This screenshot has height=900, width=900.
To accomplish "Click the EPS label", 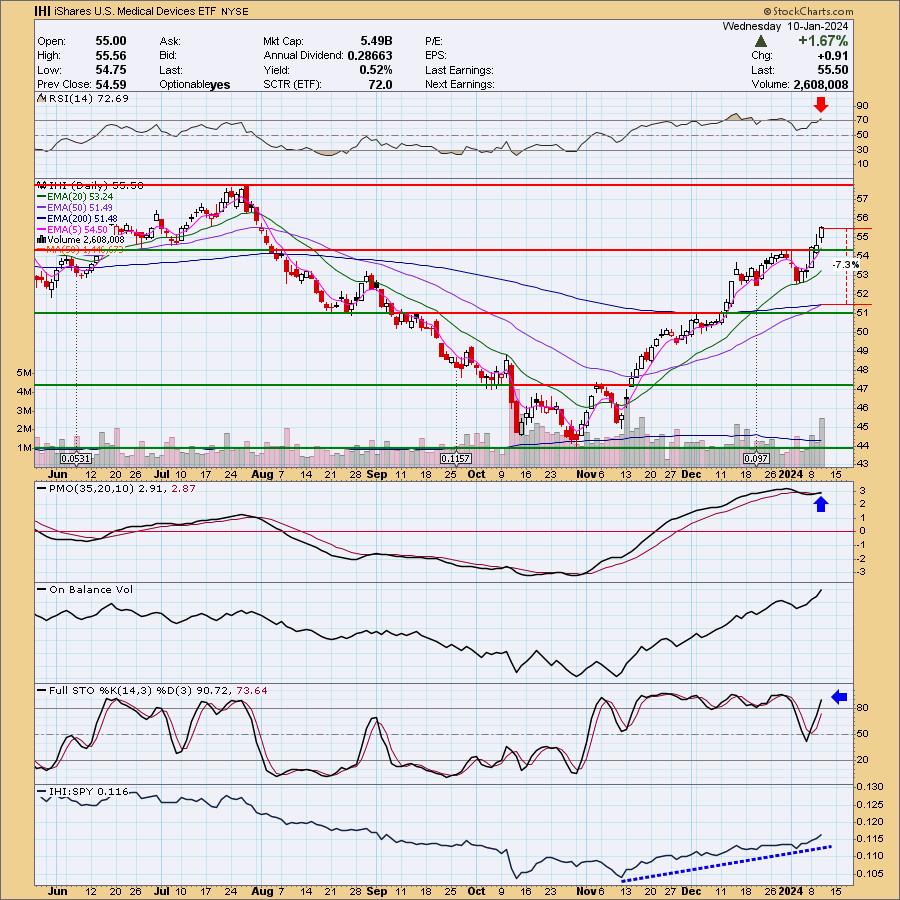I will coord(436,56).
